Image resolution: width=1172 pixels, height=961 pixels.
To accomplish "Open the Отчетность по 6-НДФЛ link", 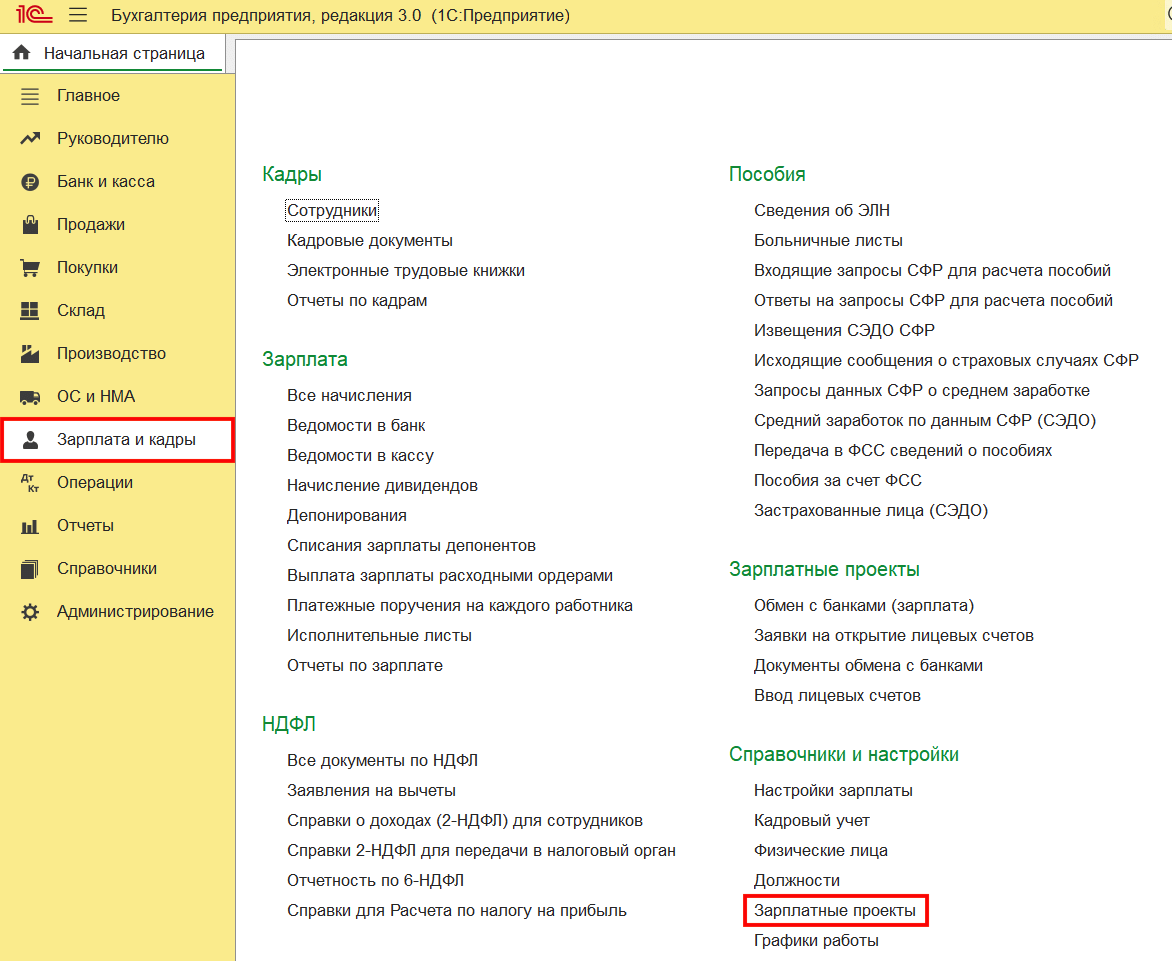I will (x=375, y=881).
